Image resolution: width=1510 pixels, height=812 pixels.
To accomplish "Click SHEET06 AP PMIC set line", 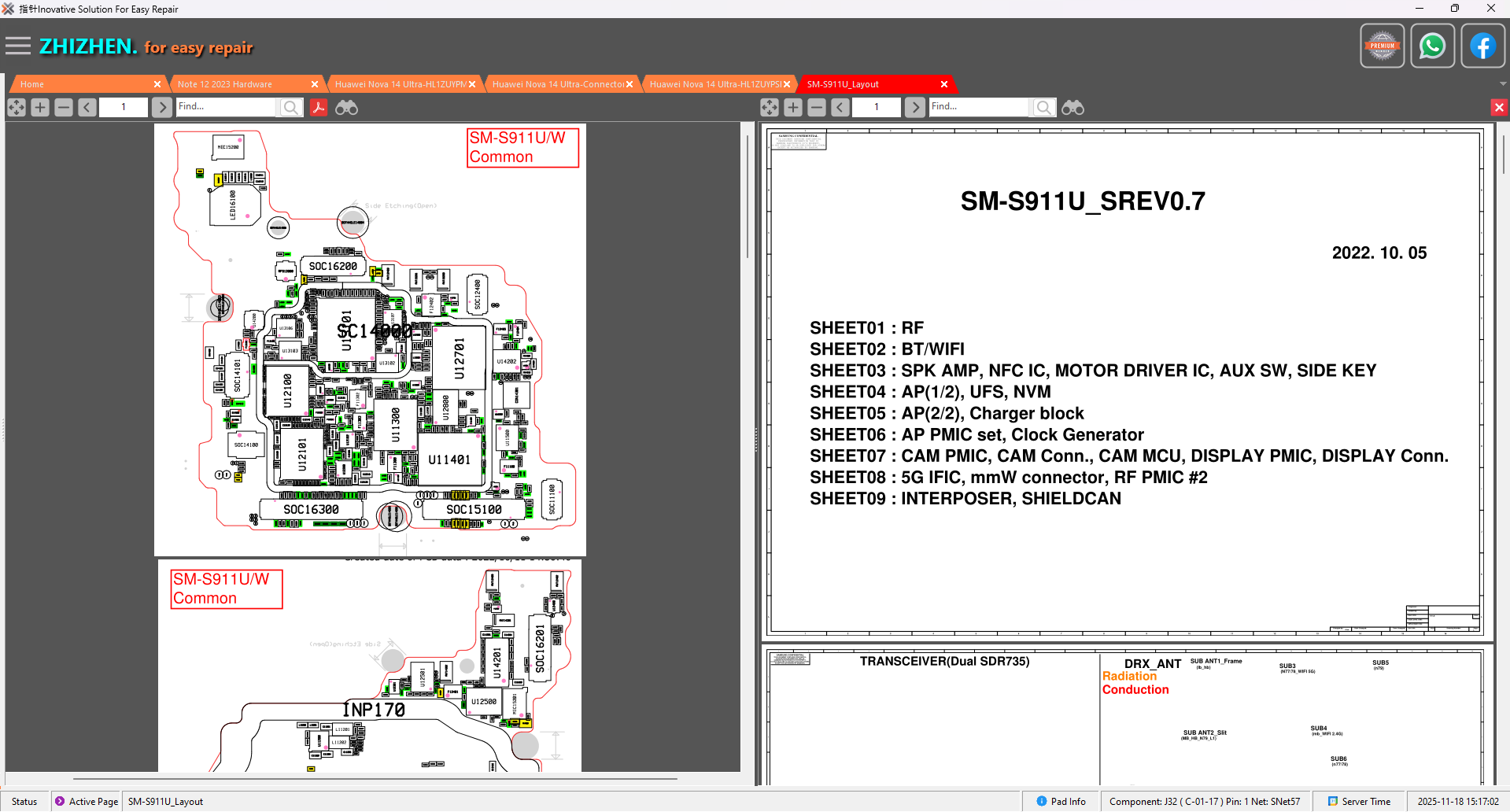I will point(977,435).
